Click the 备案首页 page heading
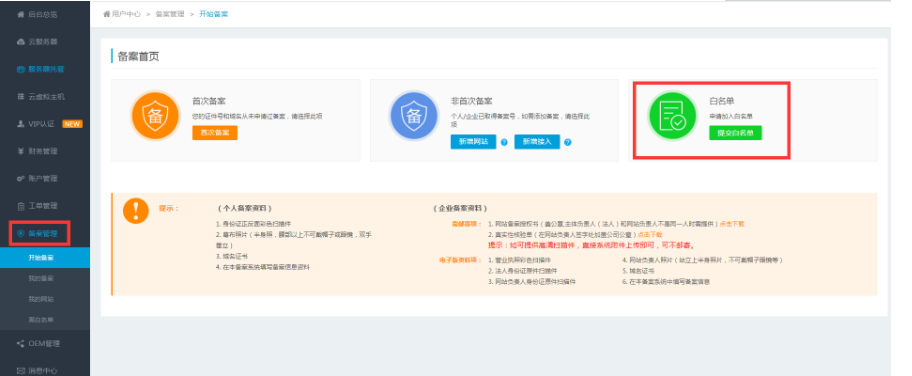The image size is (912, 376). tap(138, 56)
